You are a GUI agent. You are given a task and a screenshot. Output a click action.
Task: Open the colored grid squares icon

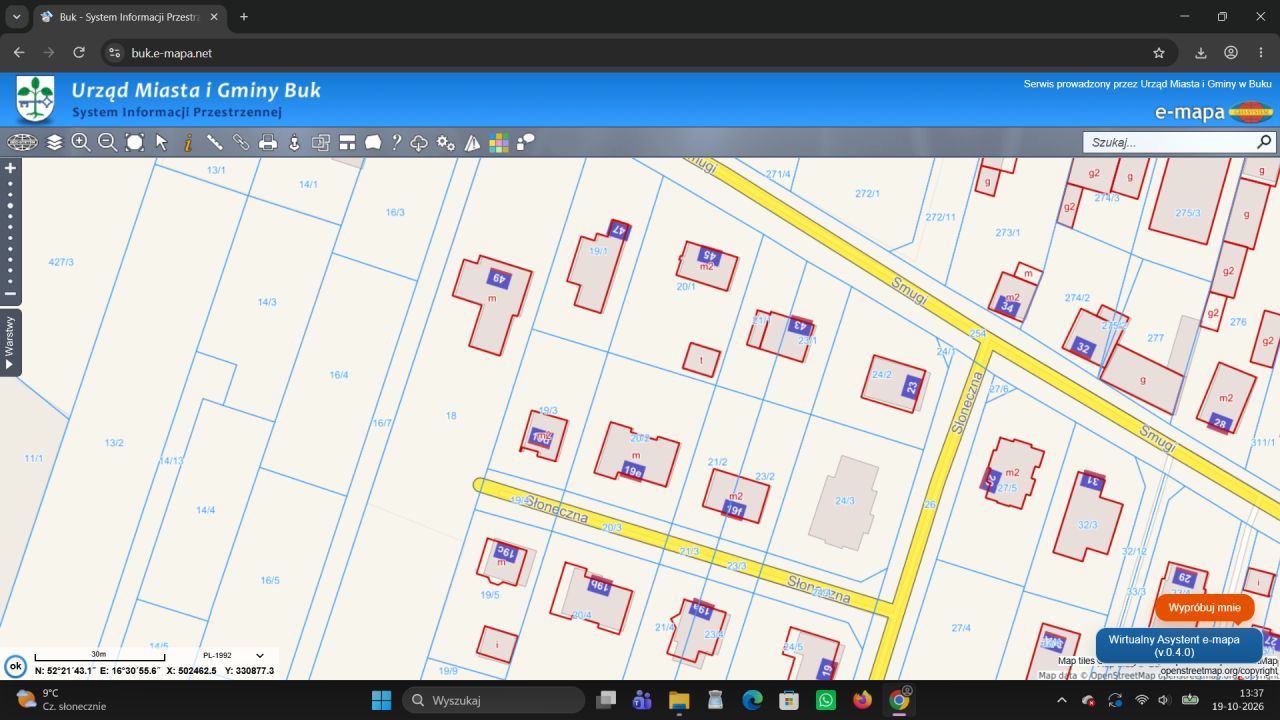(x=499, y=142)
